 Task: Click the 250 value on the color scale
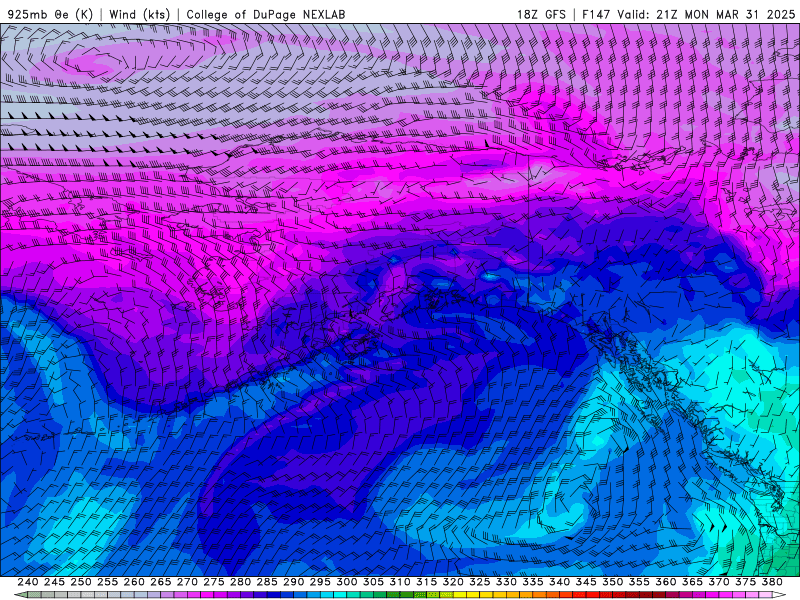point(81,582)
